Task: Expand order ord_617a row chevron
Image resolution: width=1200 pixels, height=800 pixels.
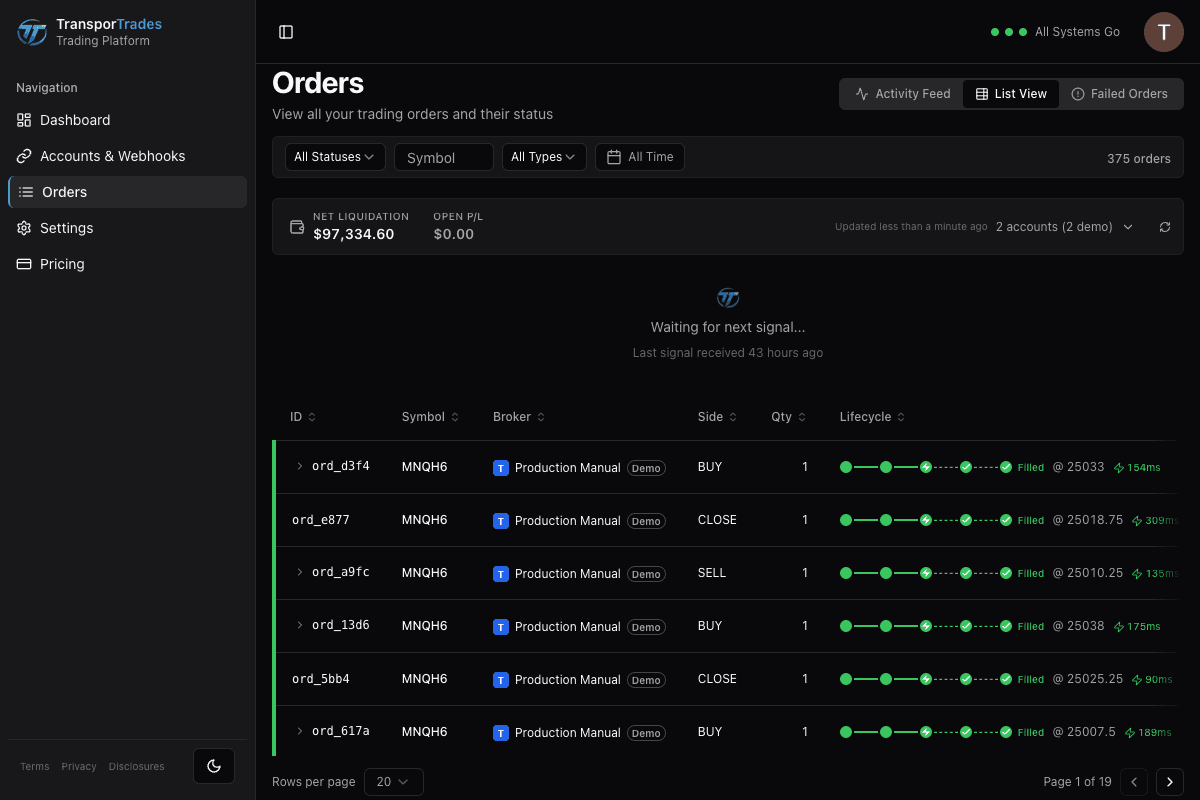Action: tap(299, 731)
